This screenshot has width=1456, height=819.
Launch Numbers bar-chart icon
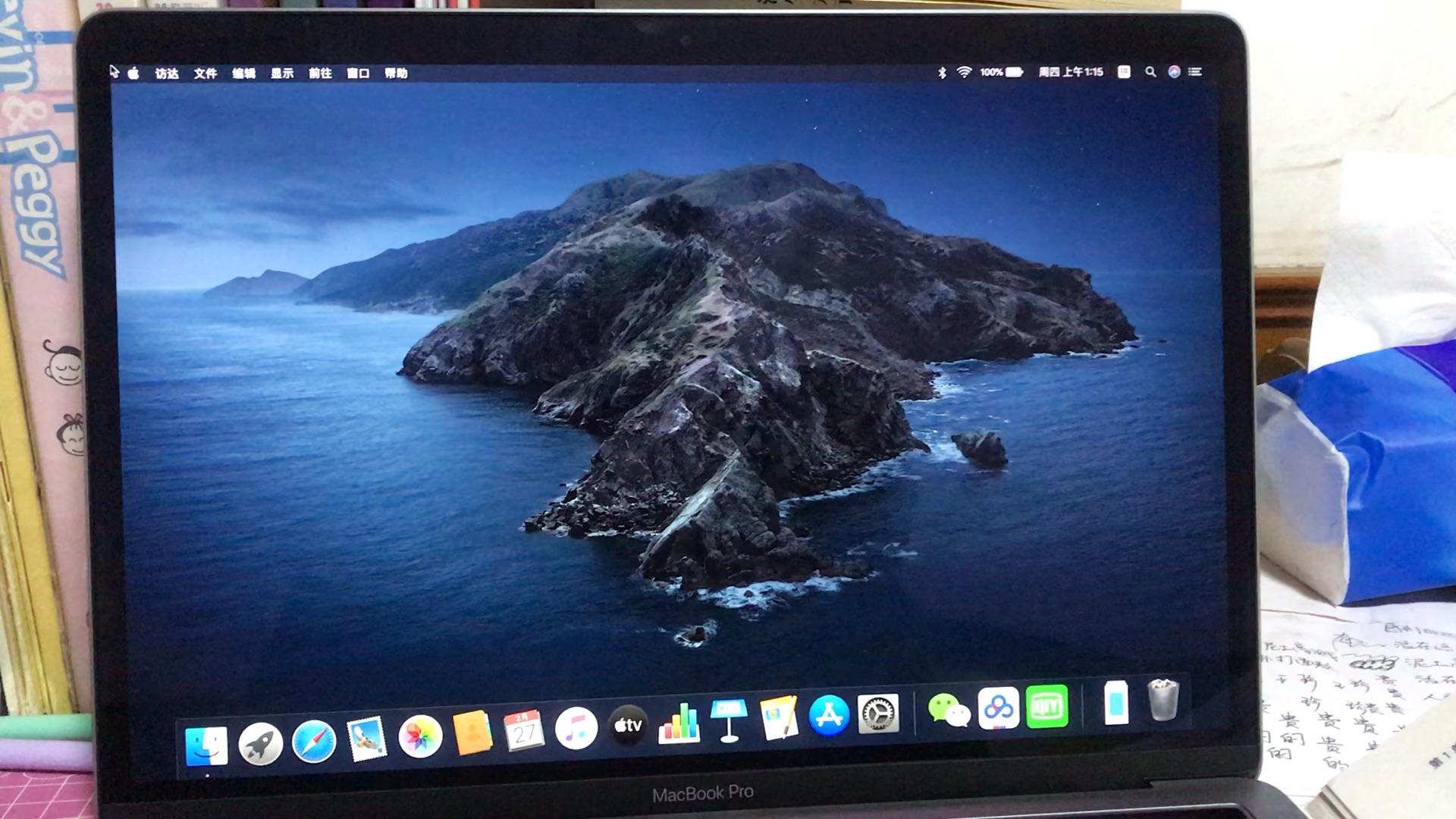tap(679, 722)
